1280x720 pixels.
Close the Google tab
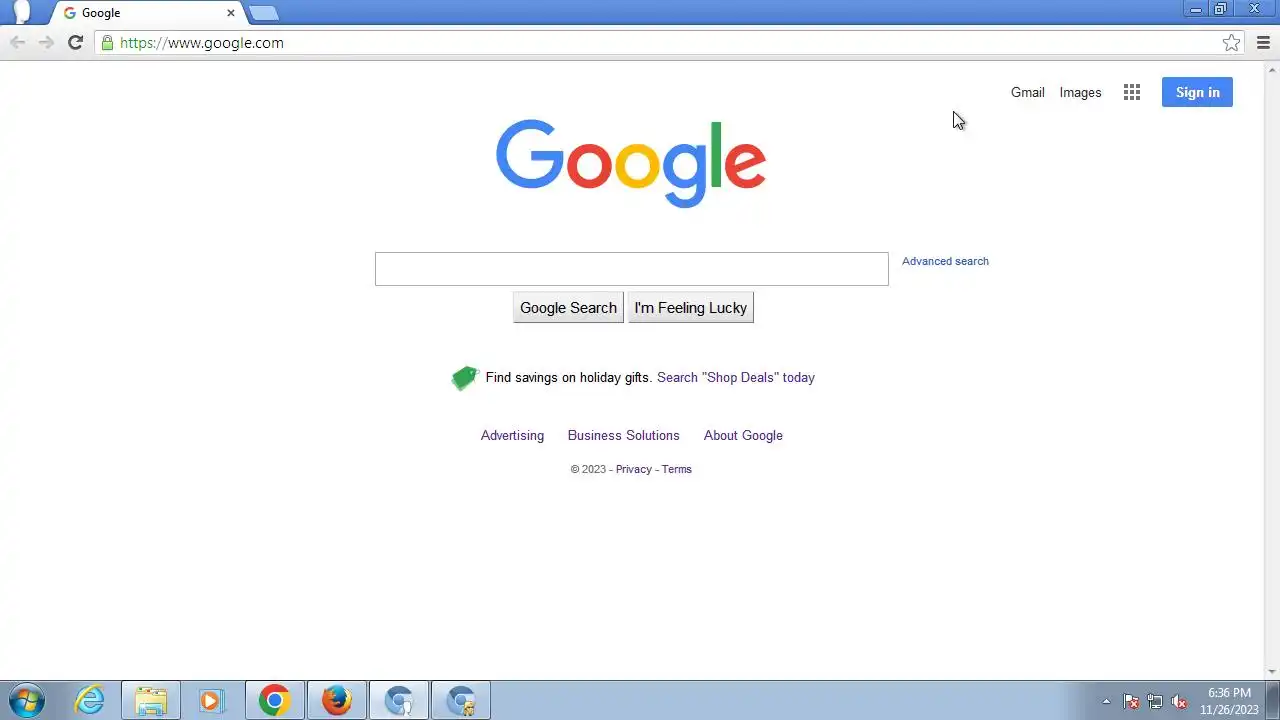tap(231, 13)
